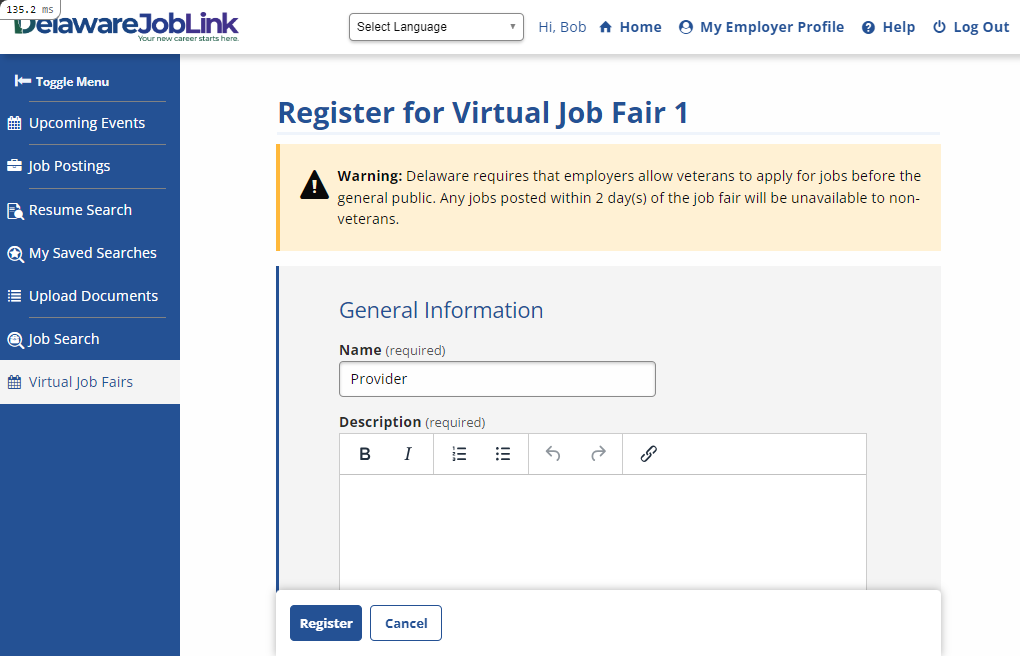
Task: Open My Employer Profile link
Action: pos(761,27)
